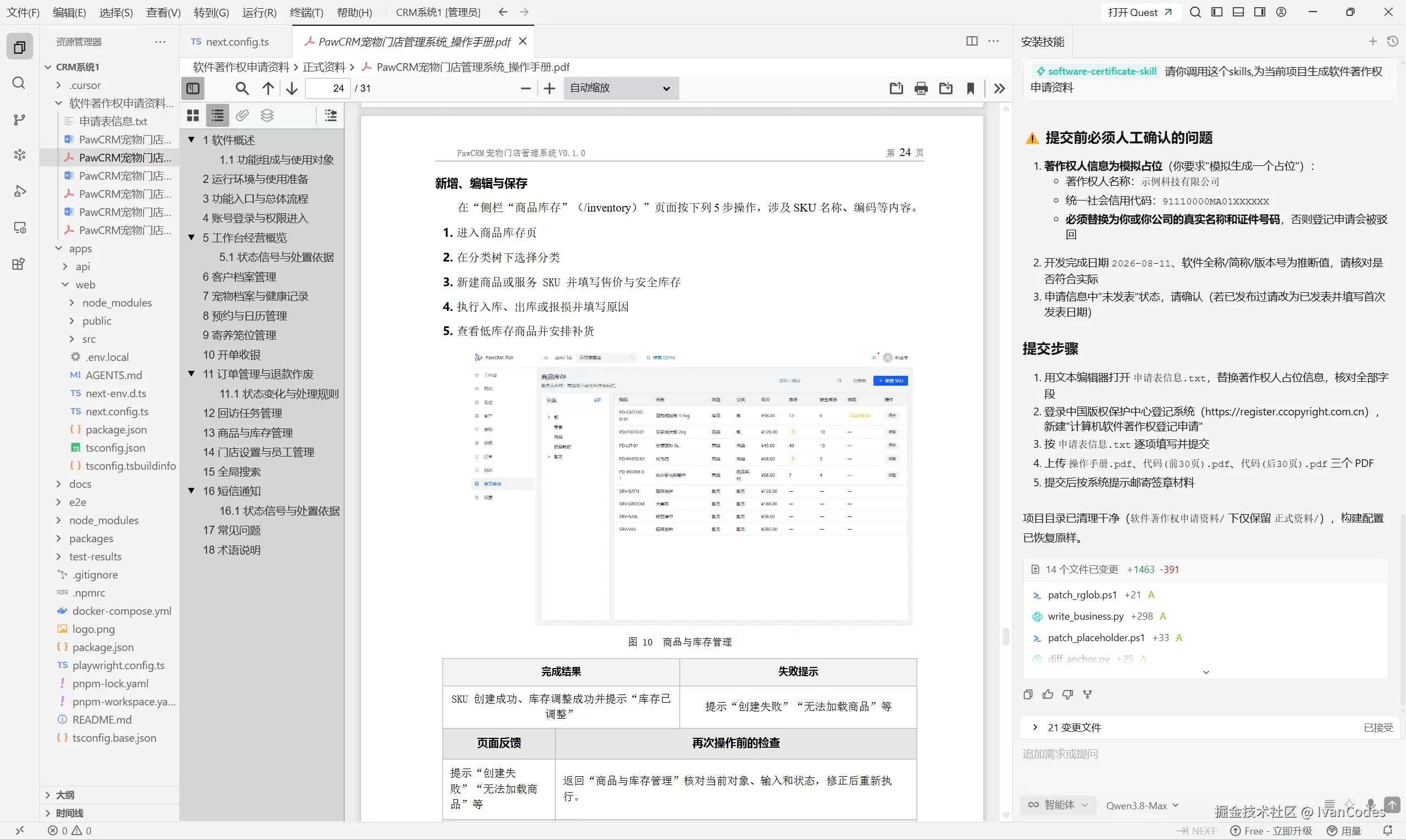Image resolution: width=1406 pixels, height=840 pixels.
Task: Expand the 21 变更文件 section
Action: [1035, 727]
